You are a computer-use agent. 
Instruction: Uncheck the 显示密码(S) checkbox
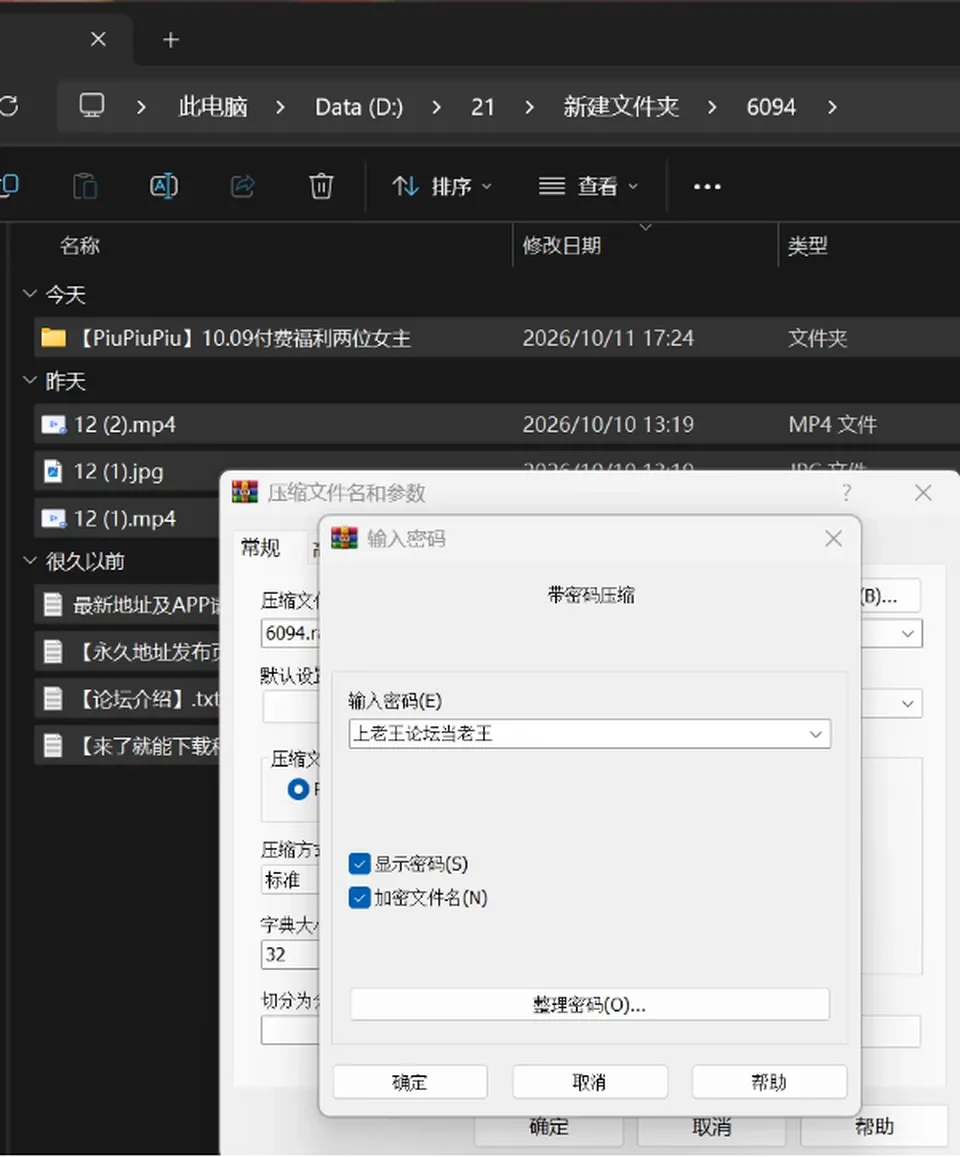pos(359,863)
